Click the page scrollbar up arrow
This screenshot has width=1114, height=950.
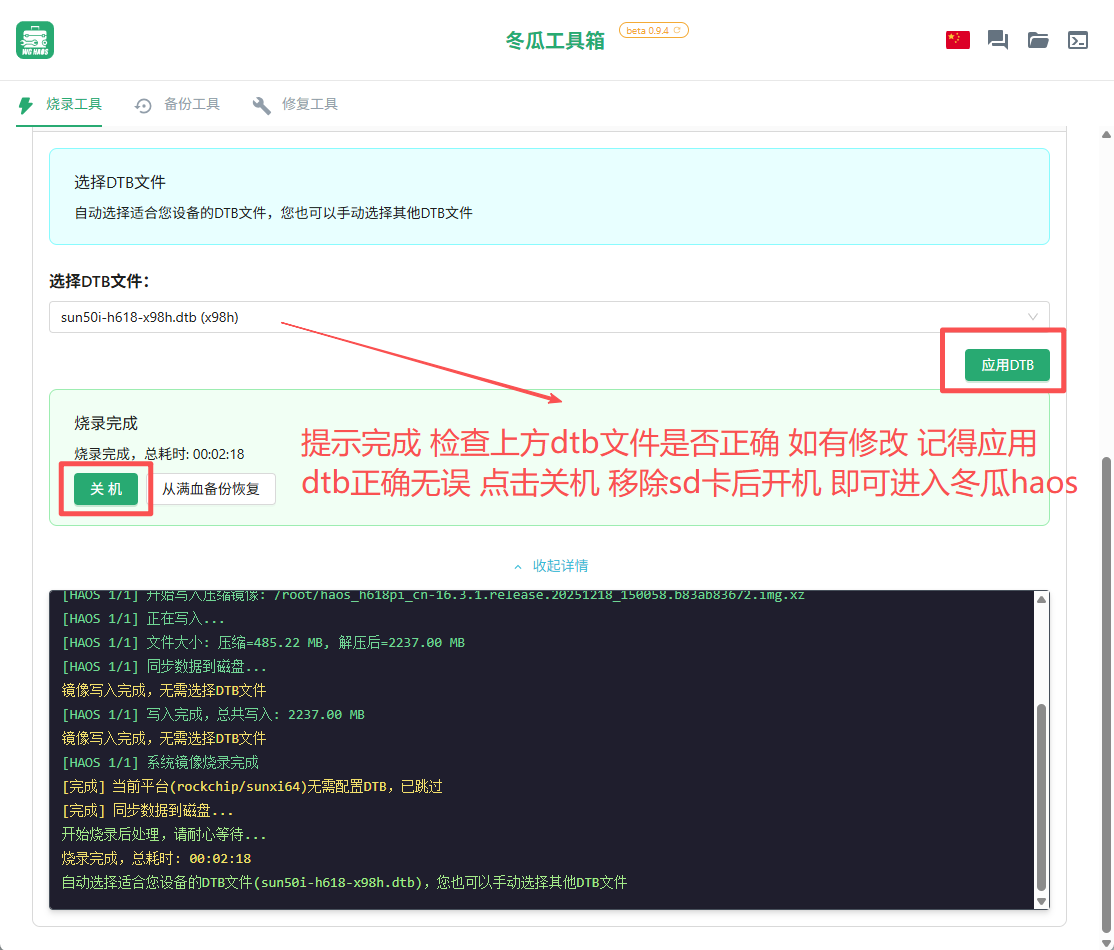click(x=1105, y=134)
